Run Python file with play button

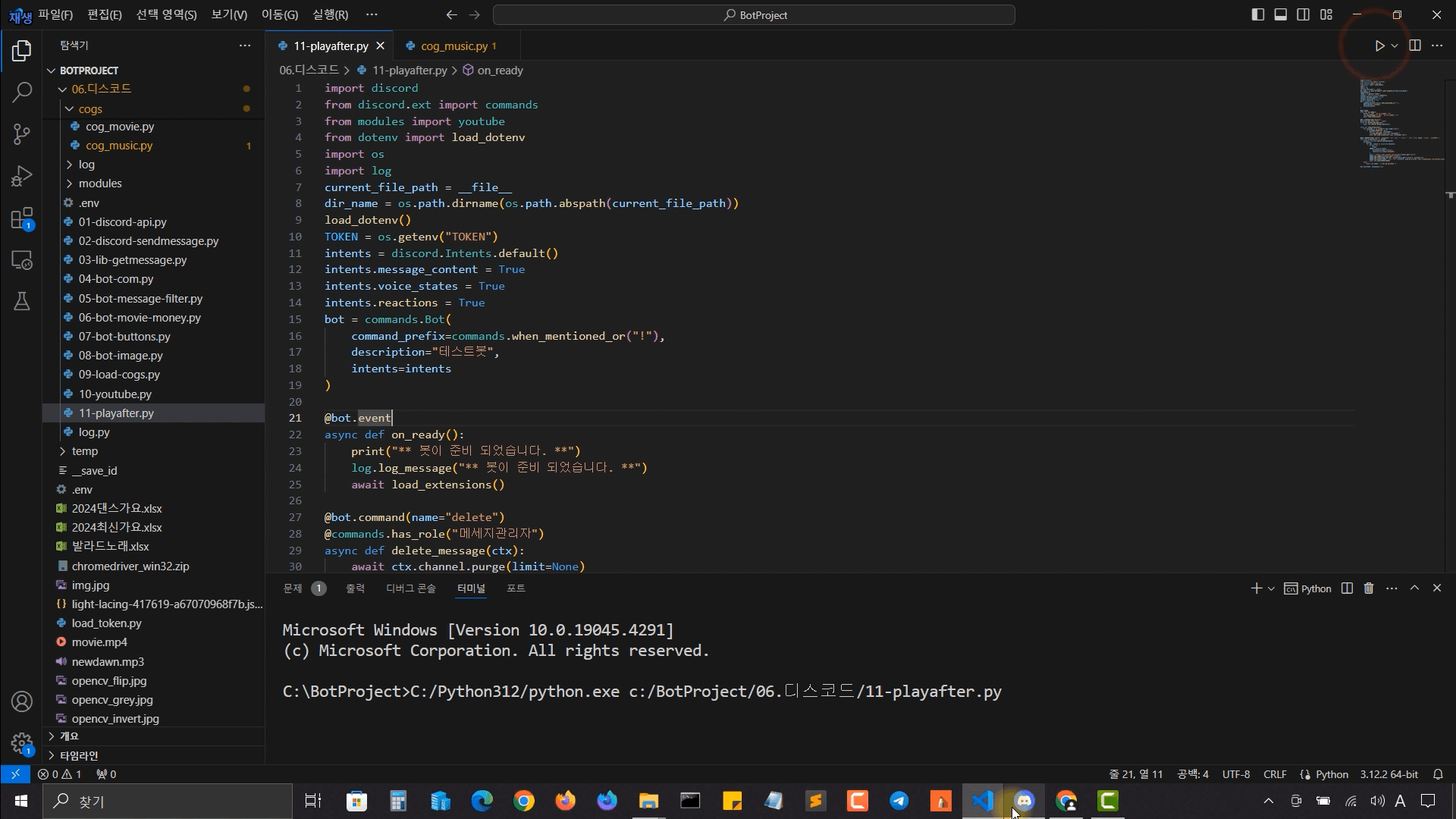[1379, 45]
